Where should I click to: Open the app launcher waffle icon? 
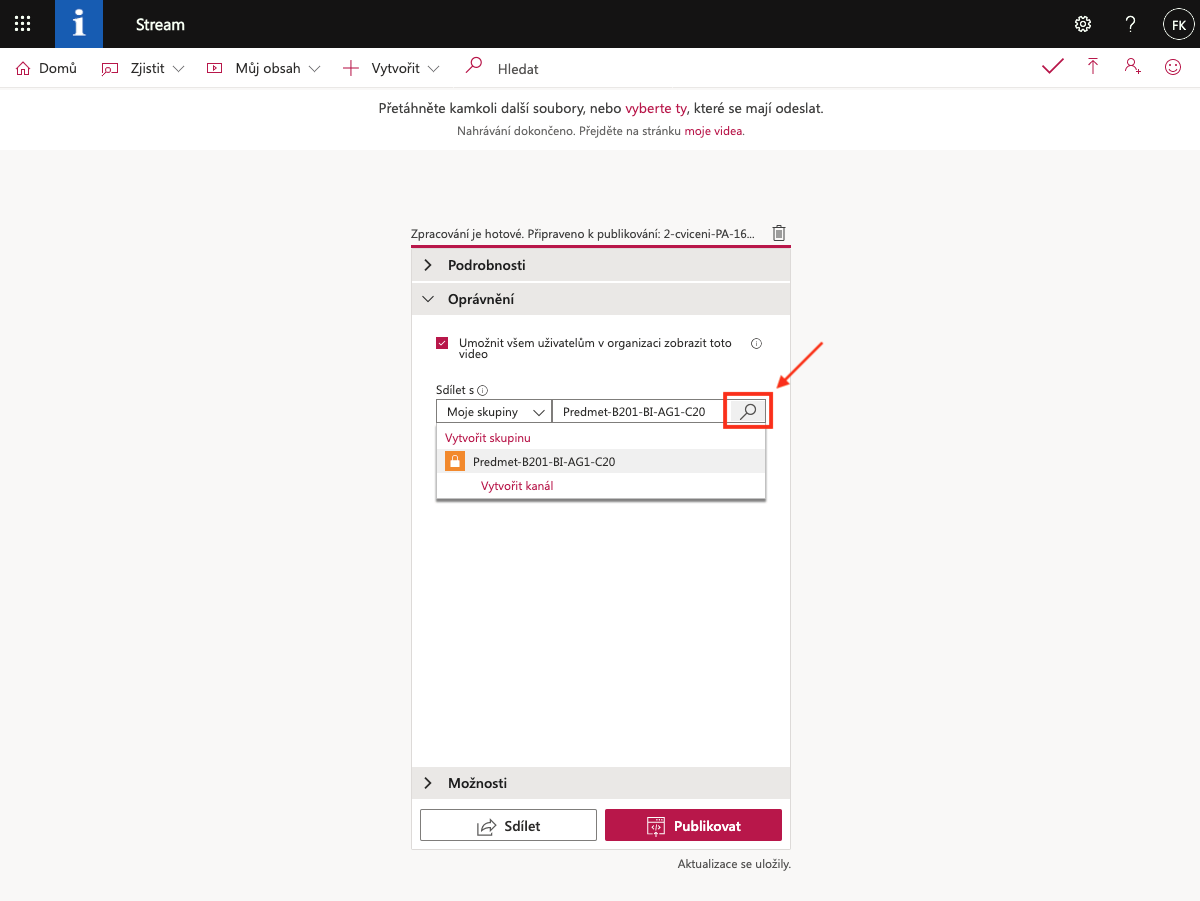22,24
